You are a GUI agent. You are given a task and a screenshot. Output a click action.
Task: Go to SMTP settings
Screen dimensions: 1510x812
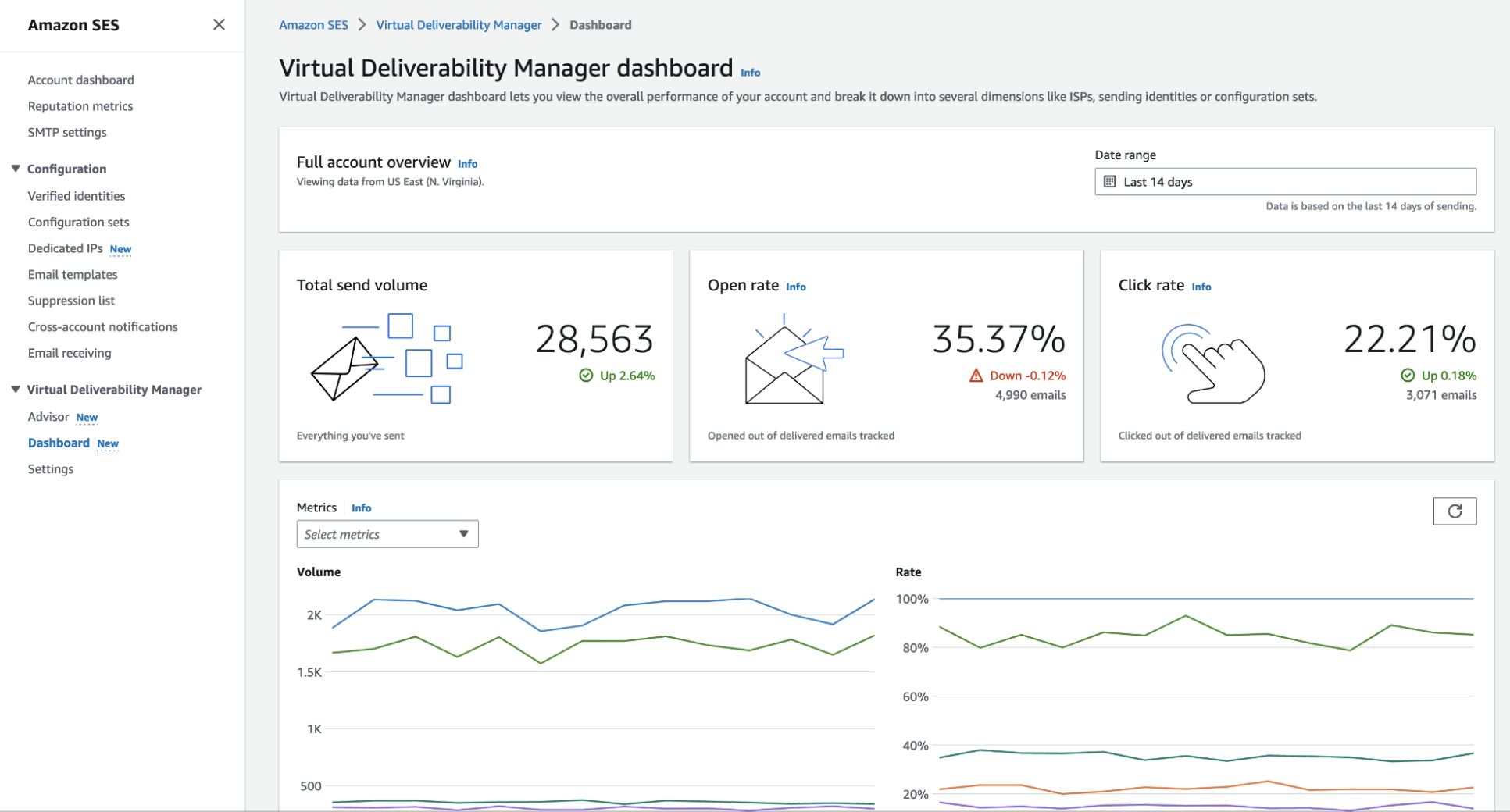pyautogui.click(x=67, y=132)
